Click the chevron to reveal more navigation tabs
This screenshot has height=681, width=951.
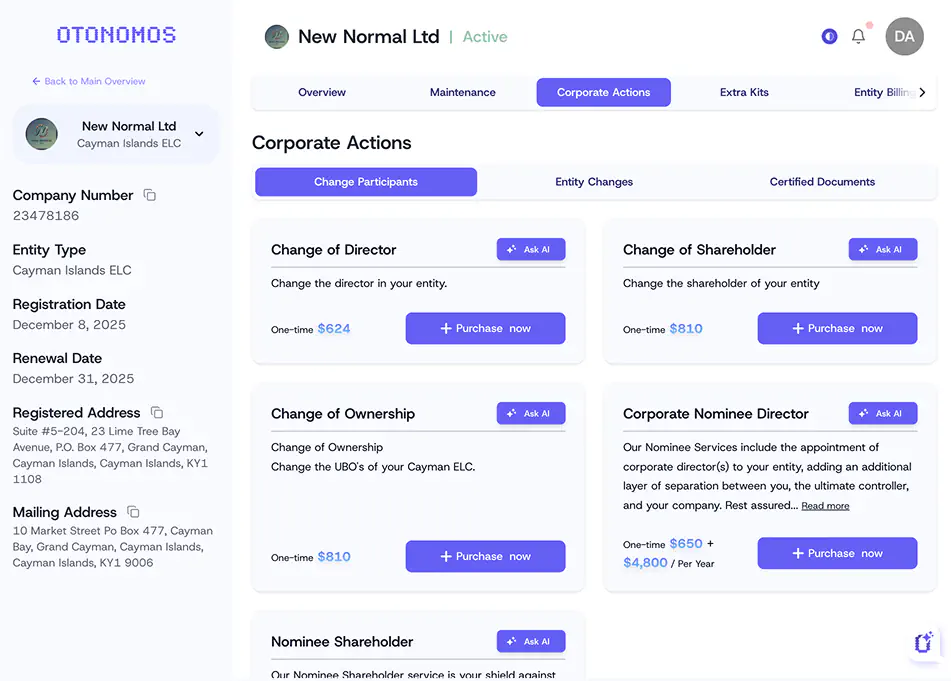tap(923, 91)
